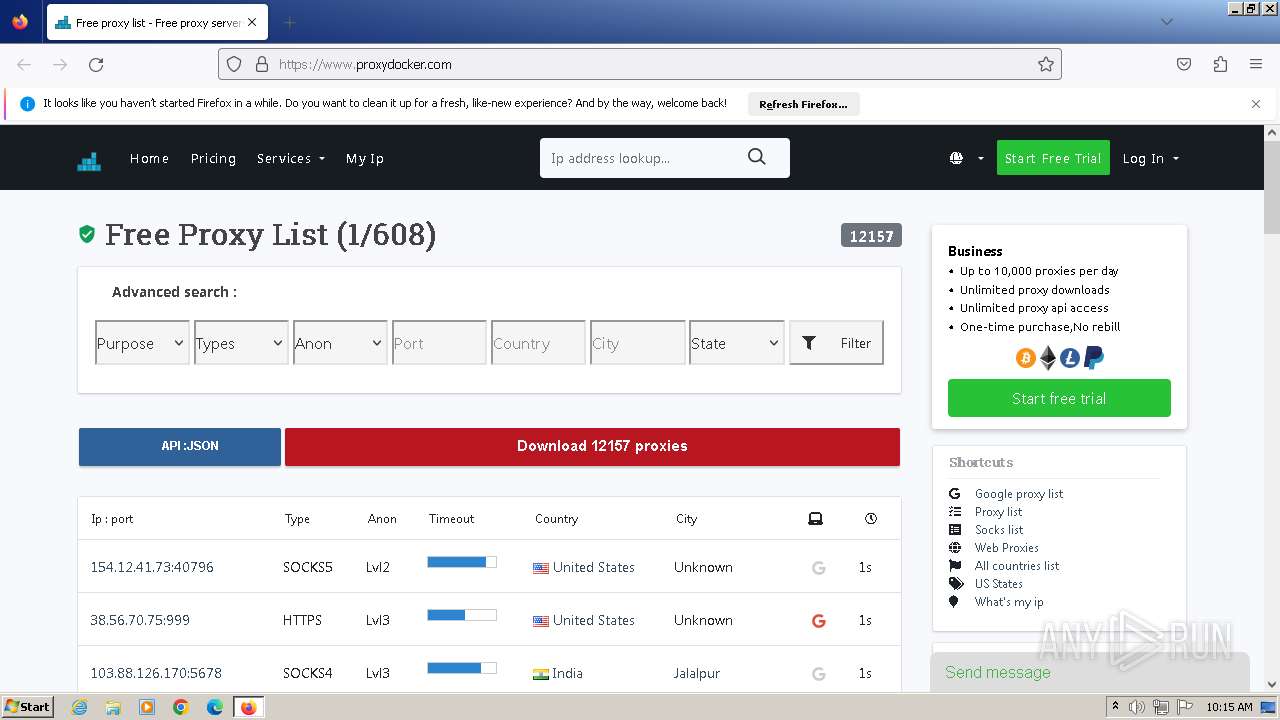Click the Filter button
This screenshot has height=720, width=1280.
point(836,343)
